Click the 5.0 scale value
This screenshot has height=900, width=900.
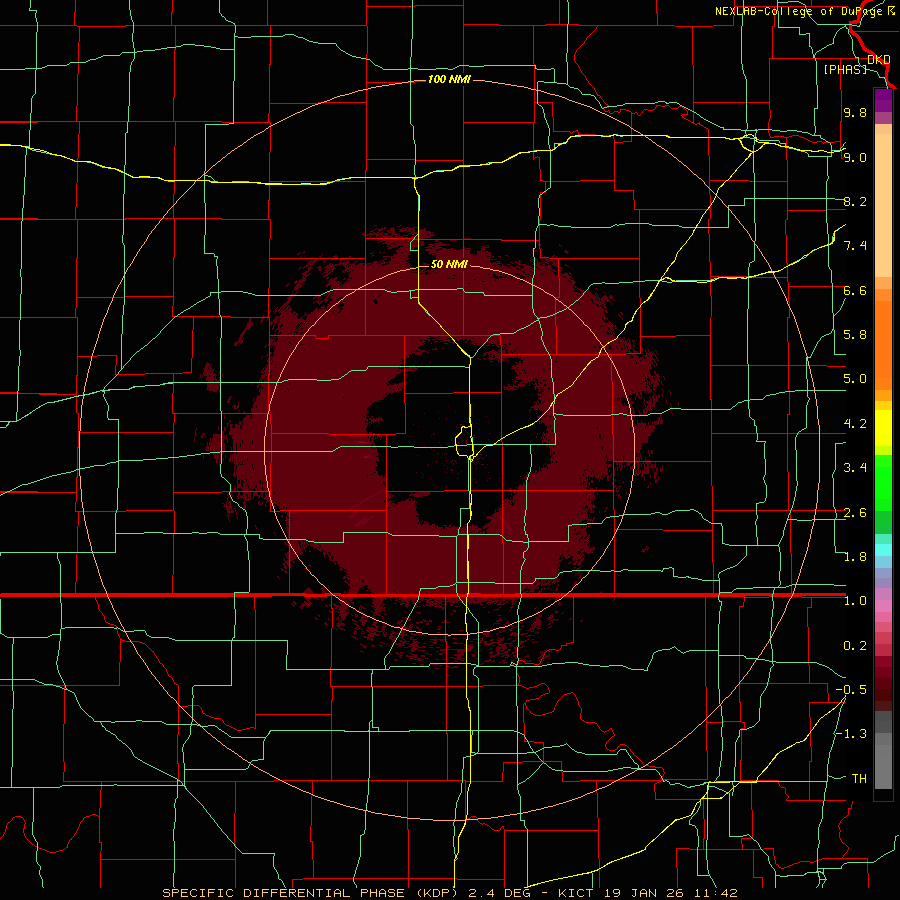point(855,379)
